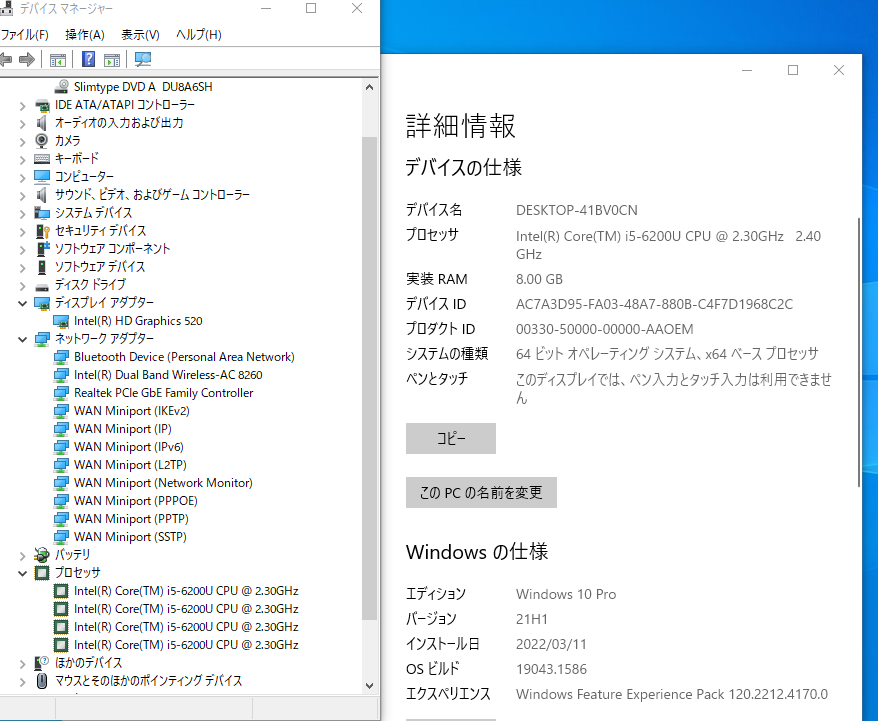Click the show/hide console tree toolbar icon
878x721 pixels.
[58, 60]
